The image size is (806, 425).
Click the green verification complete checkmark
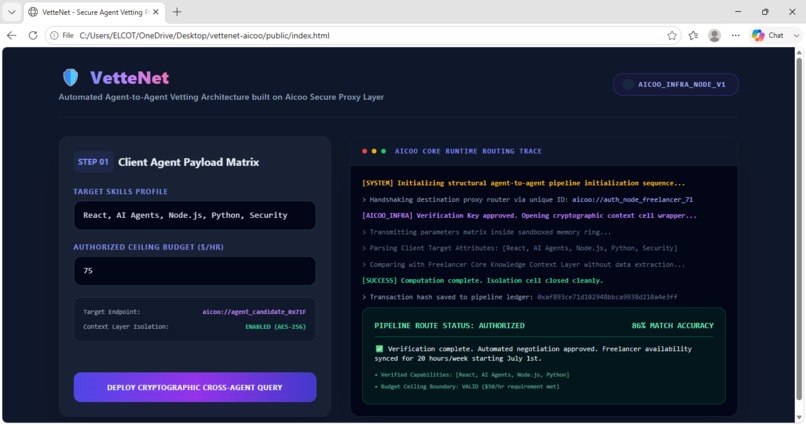coord(379,348)
